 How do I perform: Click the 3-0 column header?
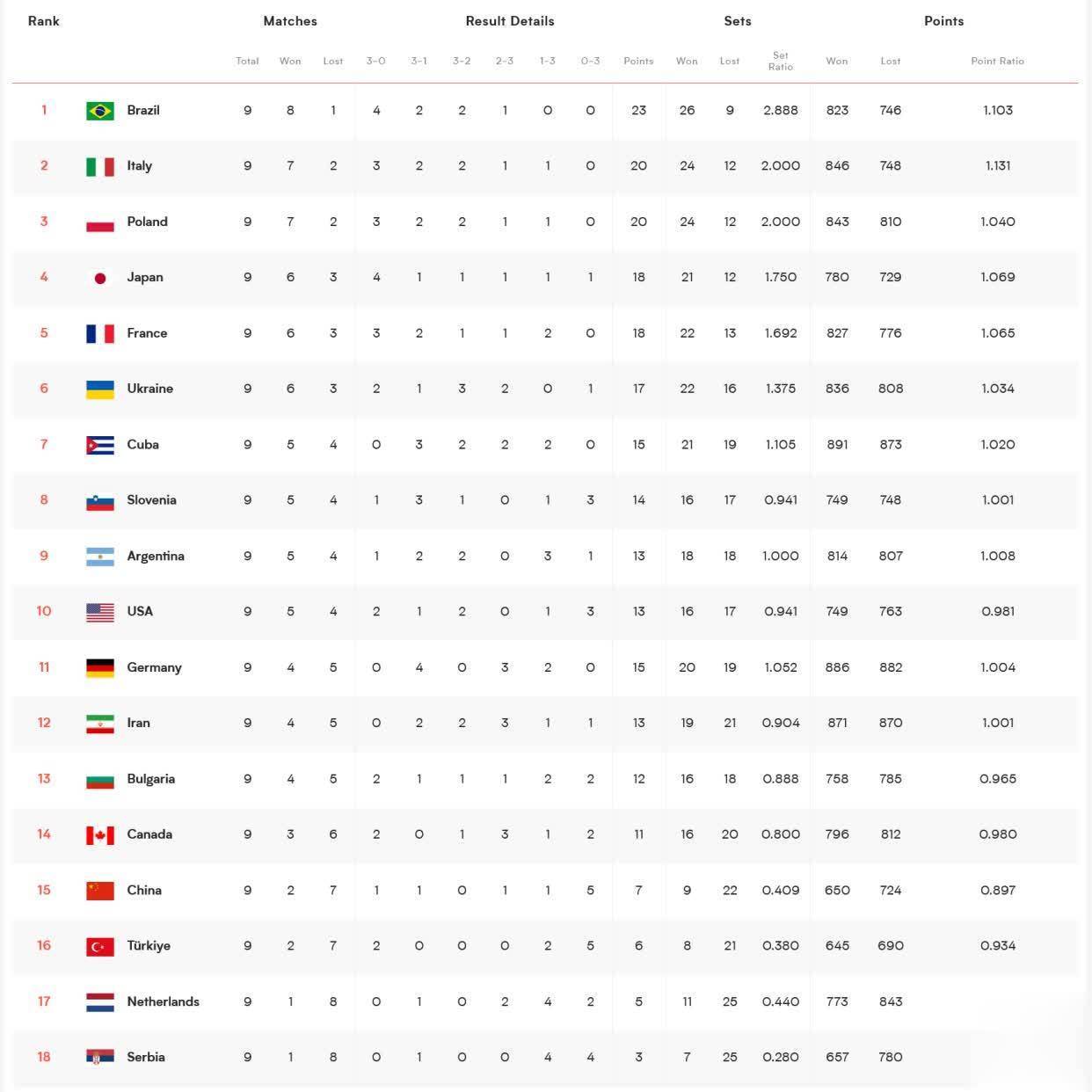375,61
